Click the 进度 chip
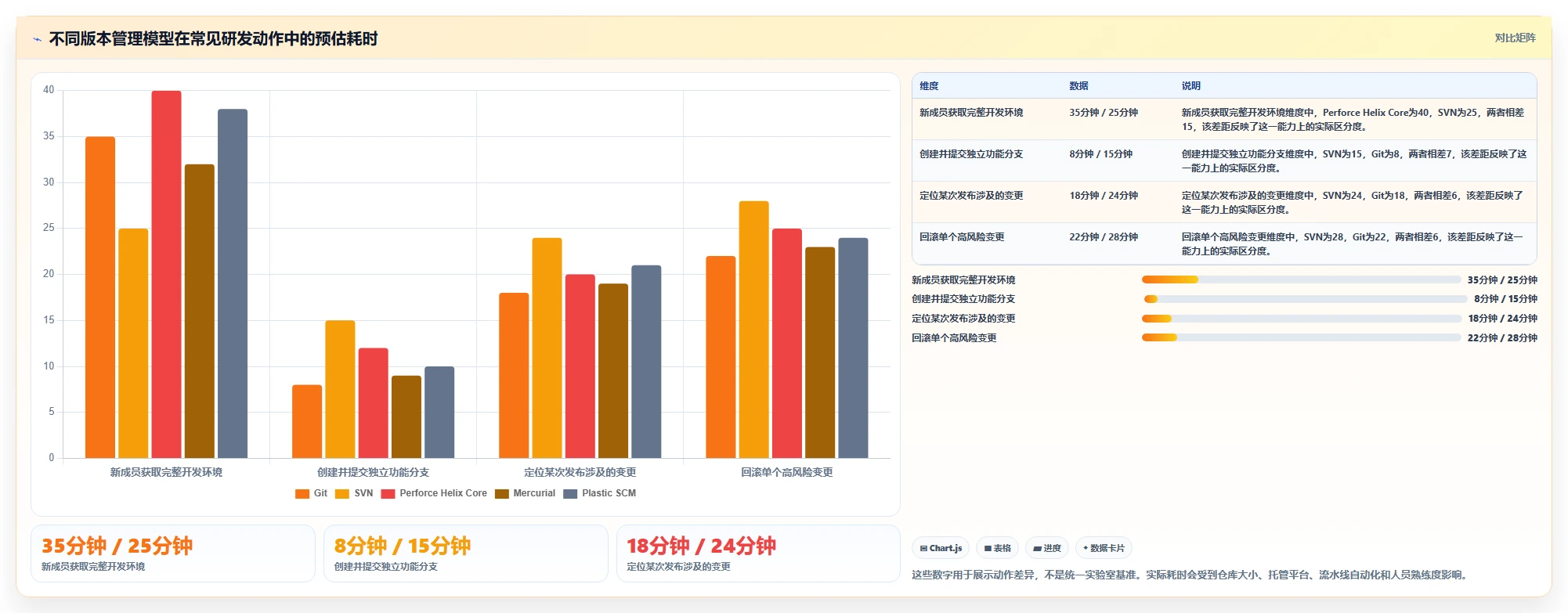The height and width of the screenshot is (613, 1568). coord(1047,548)
